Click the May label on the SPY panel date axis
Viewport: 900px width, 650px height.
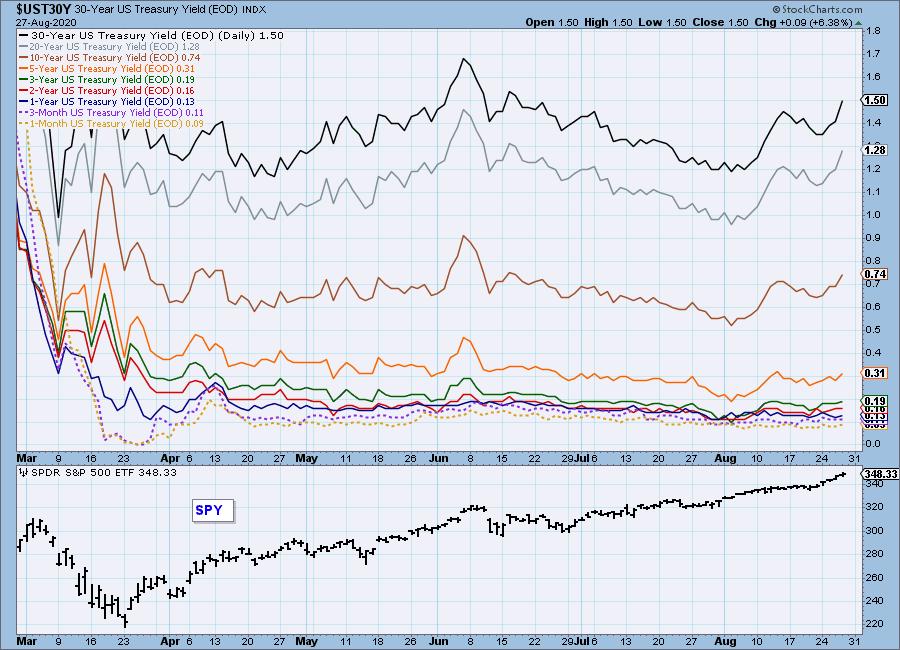[x=306, y=641]
